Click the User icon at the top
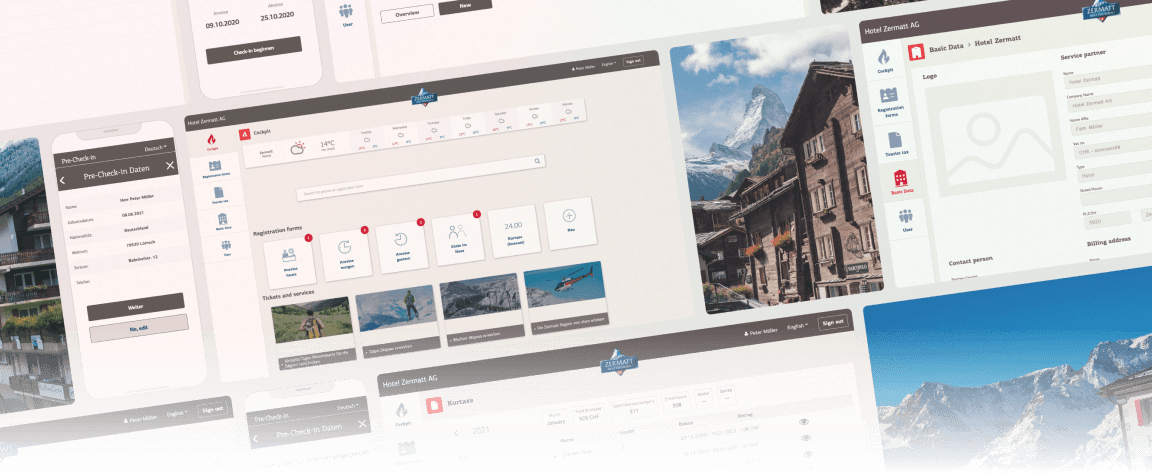Image resolution: width=1152 pixels, height=475 pixels. (x=346, y=12)
